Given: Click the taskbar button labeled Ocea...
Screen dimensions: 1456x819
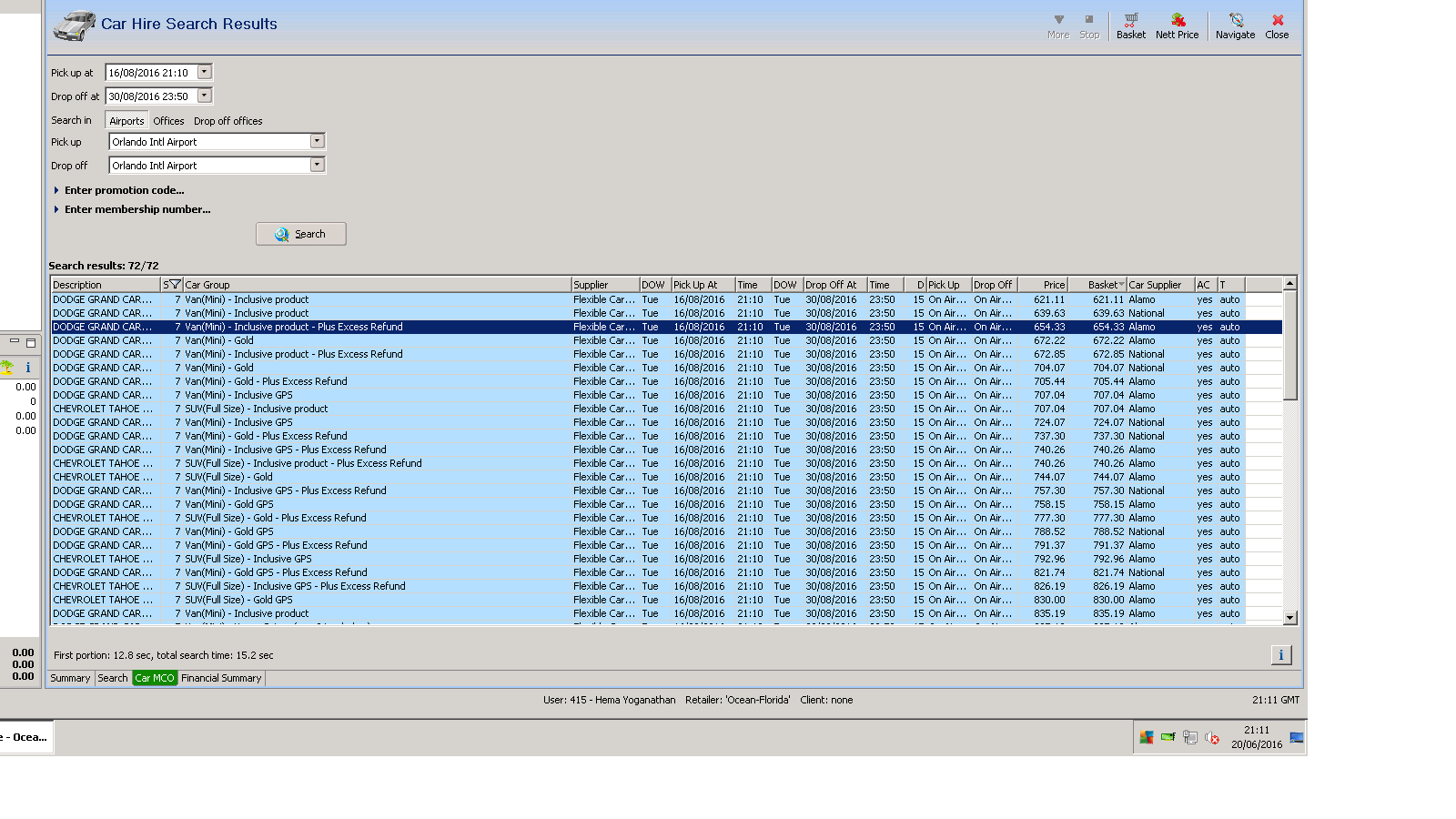Looking at the screenshot, I should pyautogui.click(x=26, y=737).
